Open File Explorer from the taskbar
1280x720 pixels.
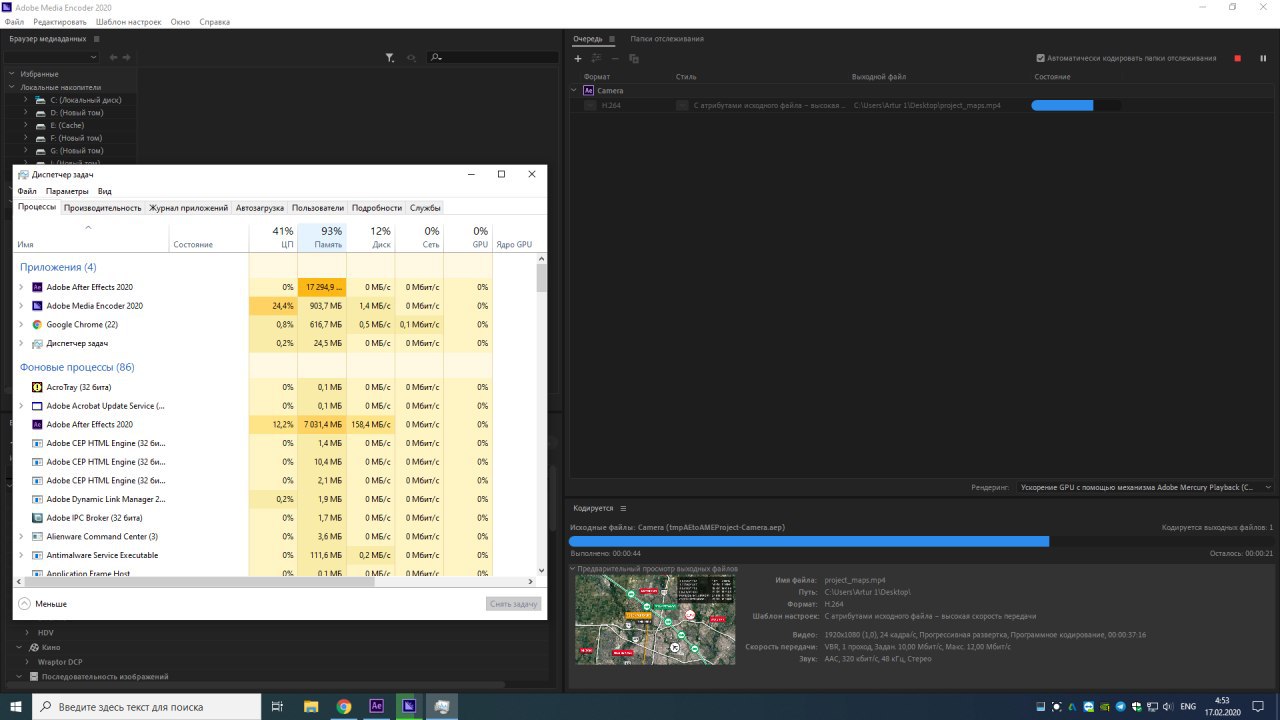click(x=311, y=706)
